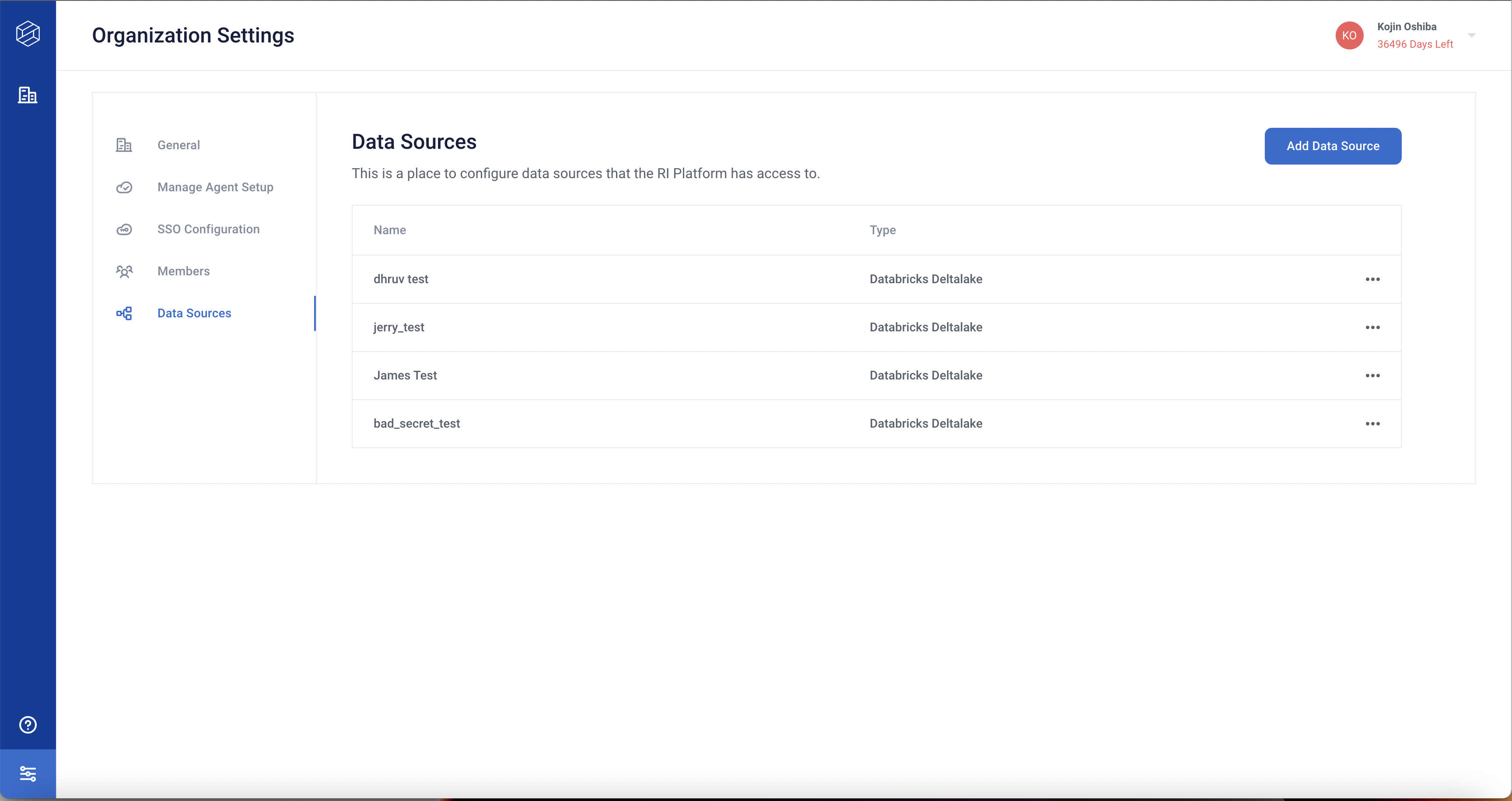Click the KO user avatar
The height and width of the screenshot is (801, 1512).
coord(1349,35)
